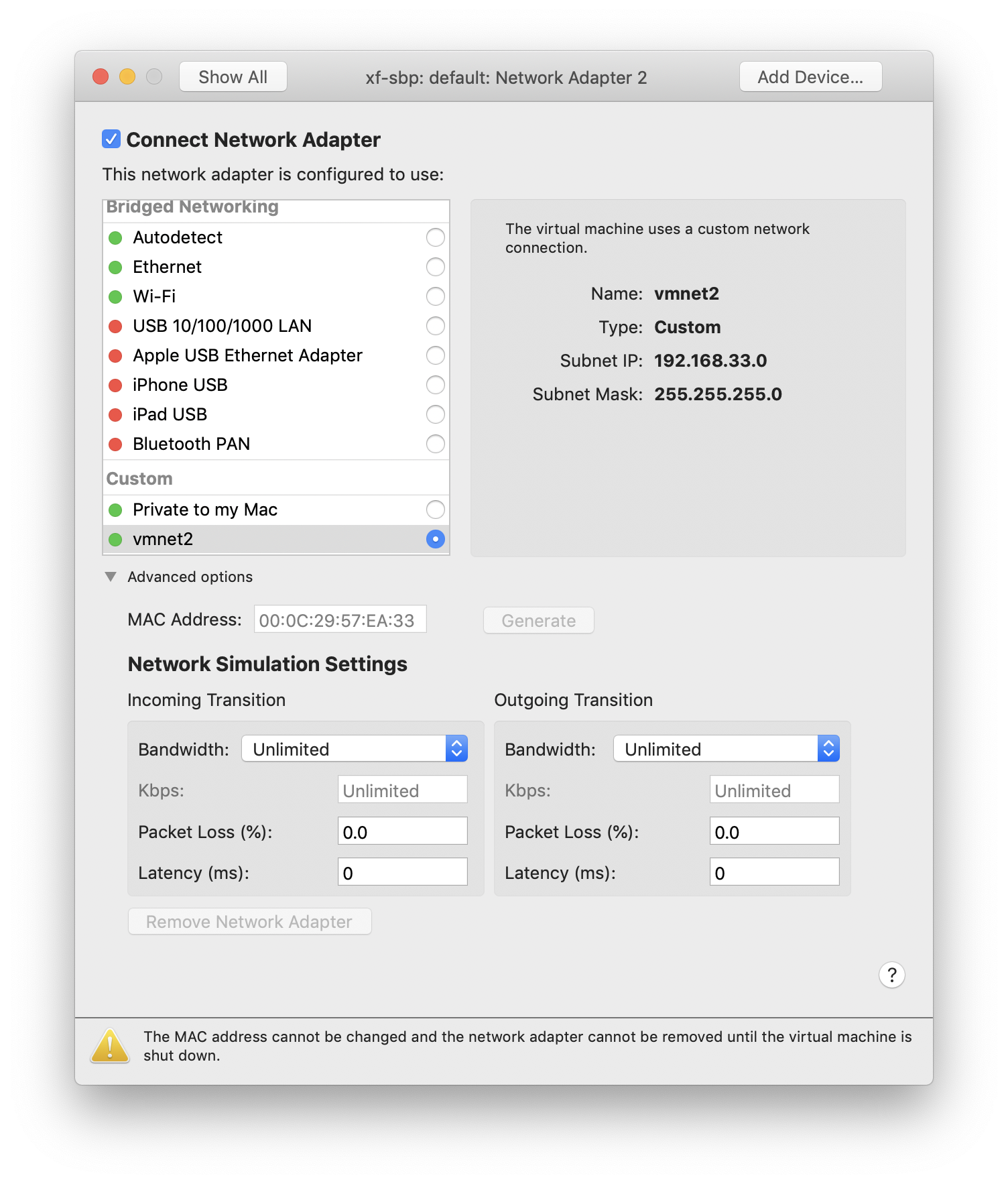Click the red status dot beside iPhone USB
This screenshot has height=1184, width=1008.
[115, 386]
